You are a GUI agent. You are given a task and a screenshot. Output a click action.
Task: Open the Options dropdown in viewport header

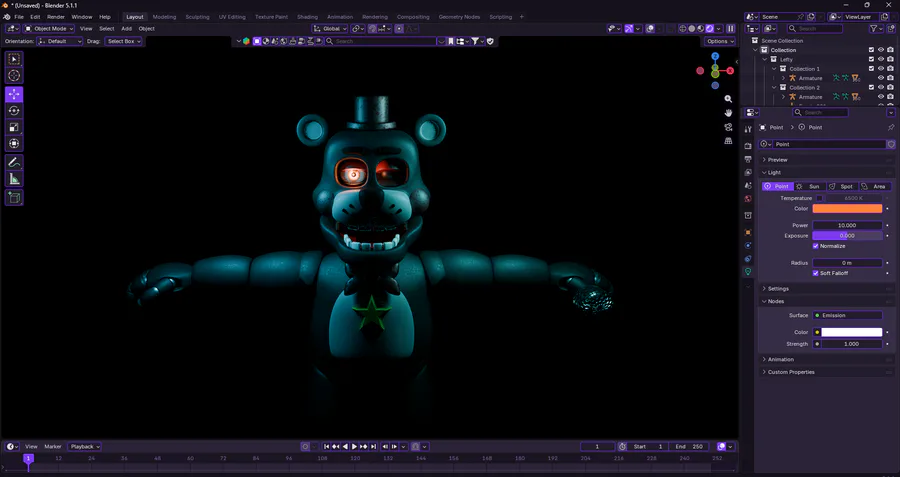[720, 41]
